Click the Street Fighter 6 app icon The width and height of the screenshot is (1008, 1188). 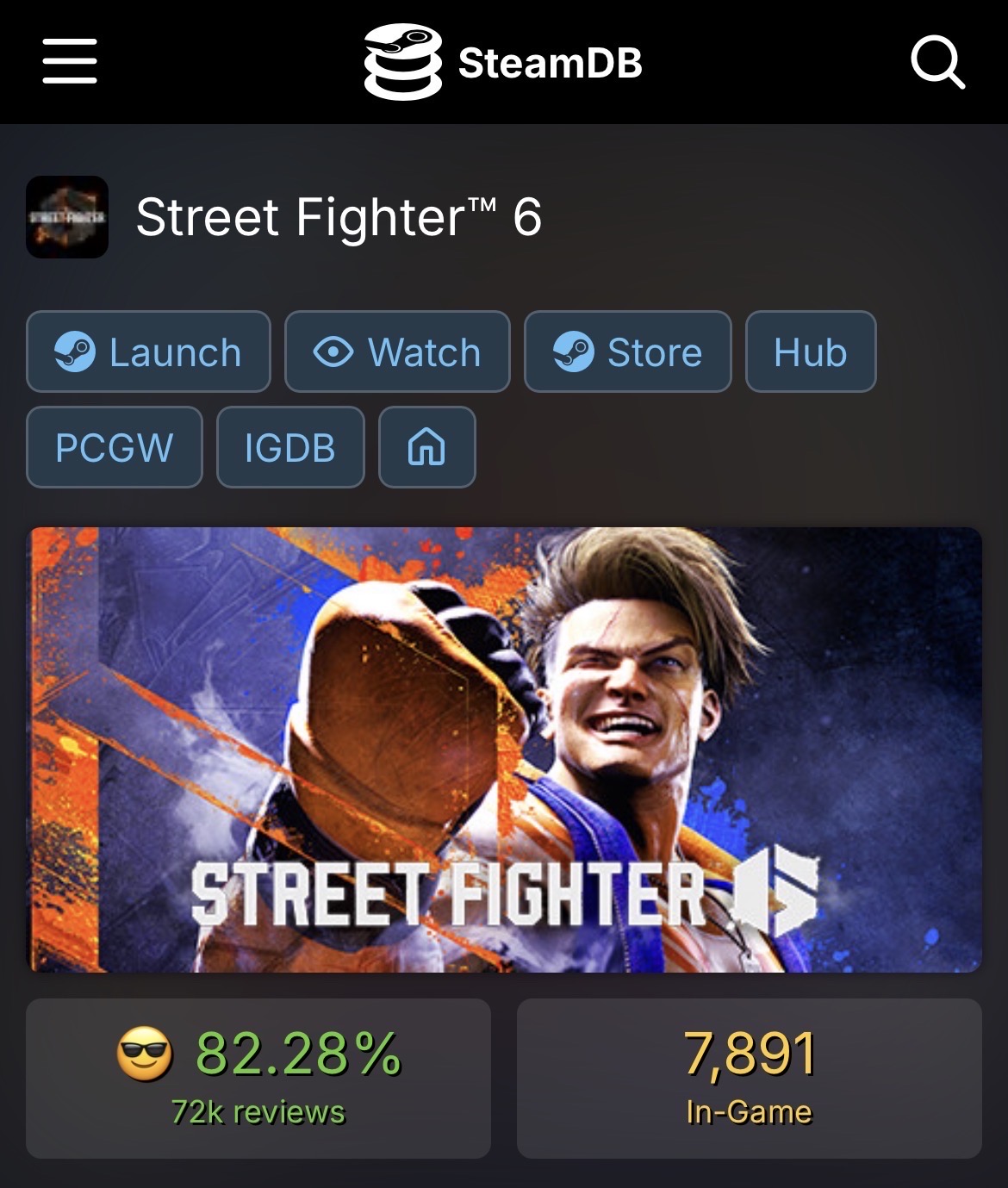coord(67,217)
